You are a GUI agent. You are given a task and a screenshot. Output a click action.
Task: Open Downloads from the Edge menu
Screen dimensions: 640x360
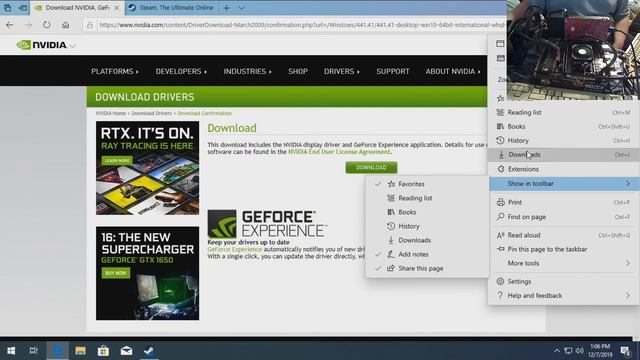[564, 155]
